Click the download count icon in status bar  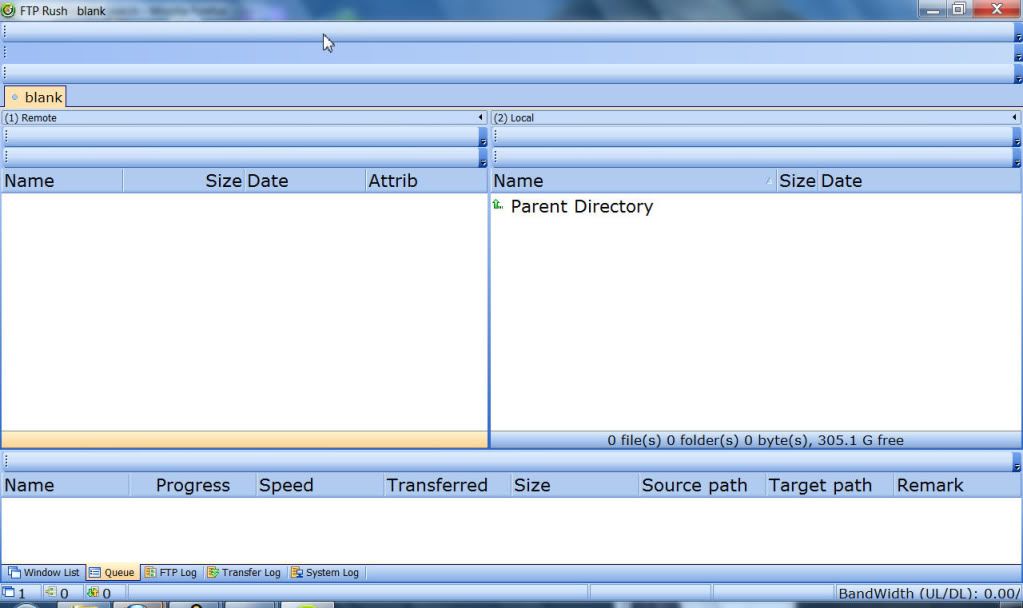click(x=93, y=592)
